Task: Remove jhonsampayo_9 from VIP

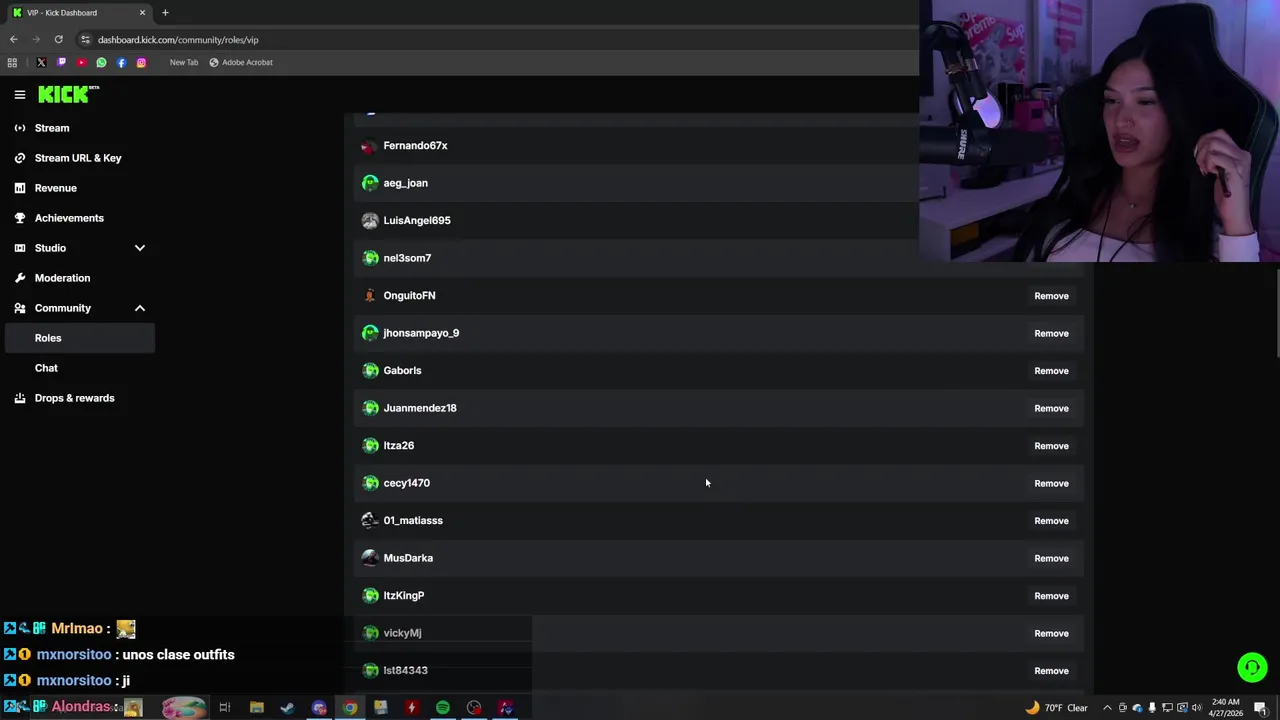Action: click(x=1051, y=333)
